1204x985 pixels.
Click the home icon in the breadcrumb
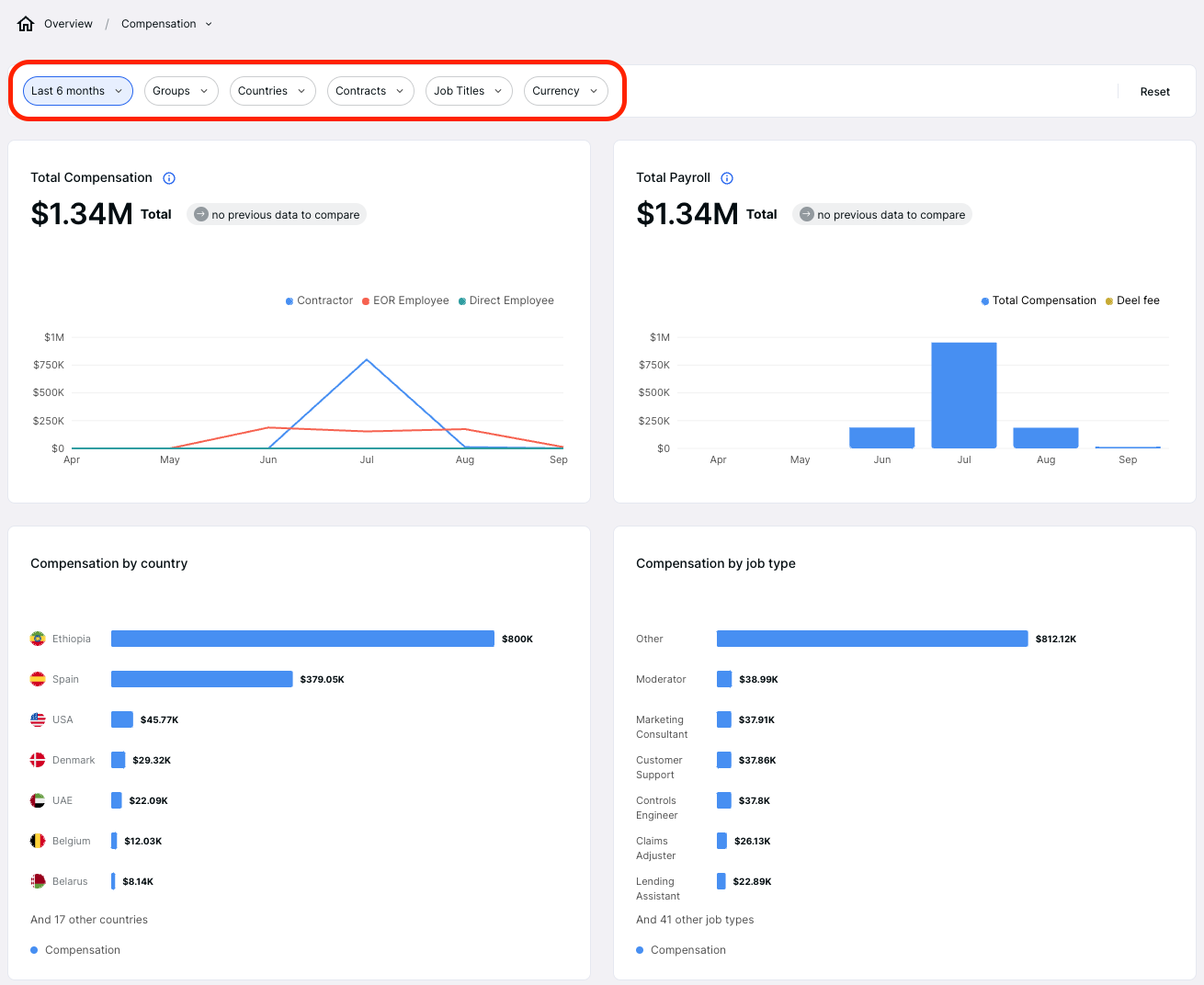click(25, 23)
